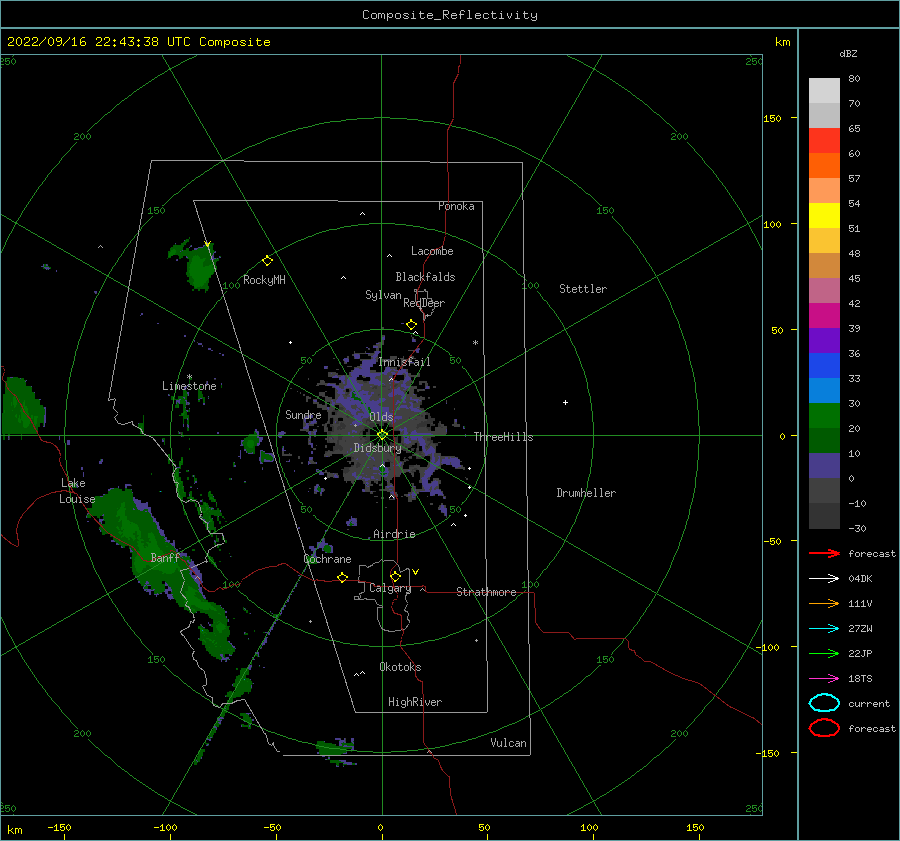Click the Innisfail city label
The image size is (900, 841).
pyautogui.click(x=404, y=362)
